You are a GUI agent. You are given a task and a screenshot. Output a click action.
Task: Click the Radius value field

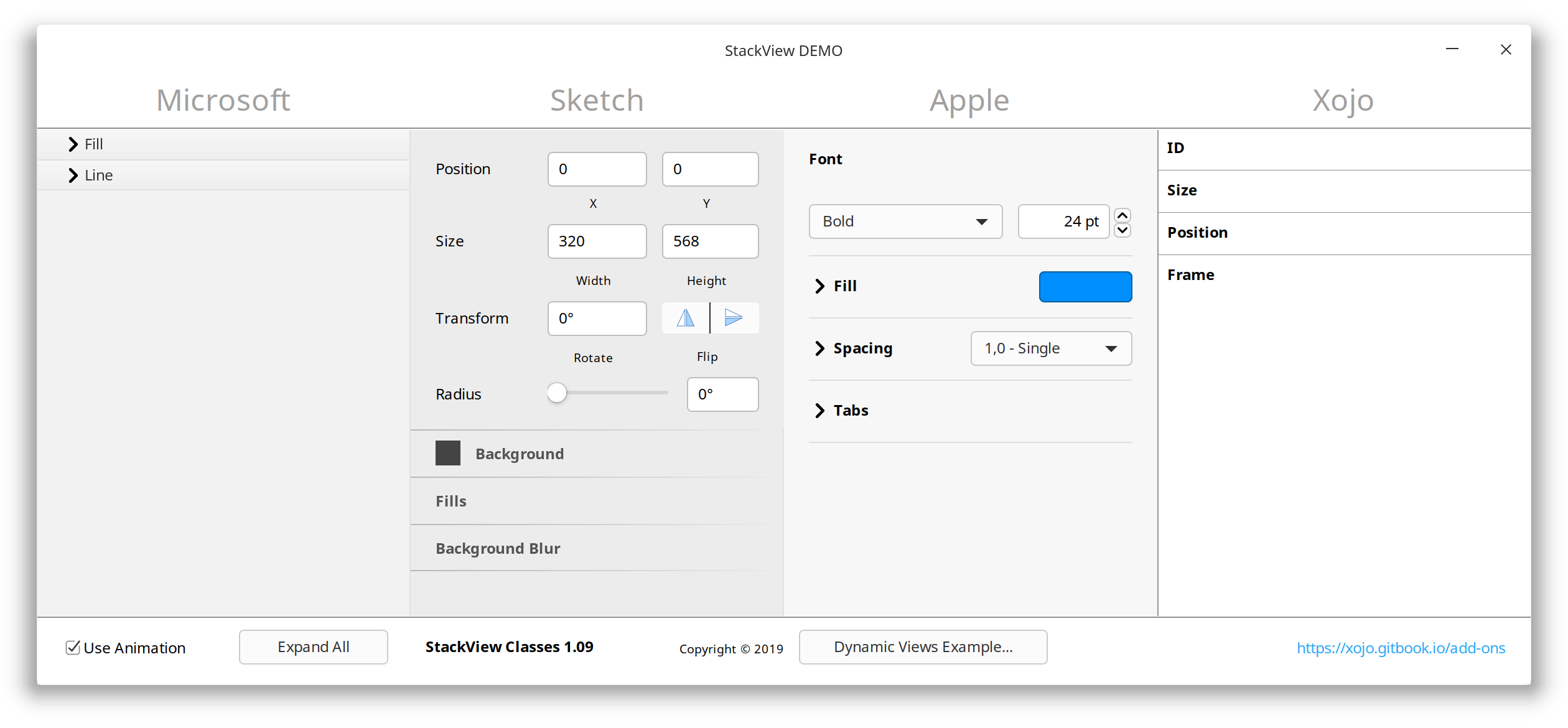[723, 394]
